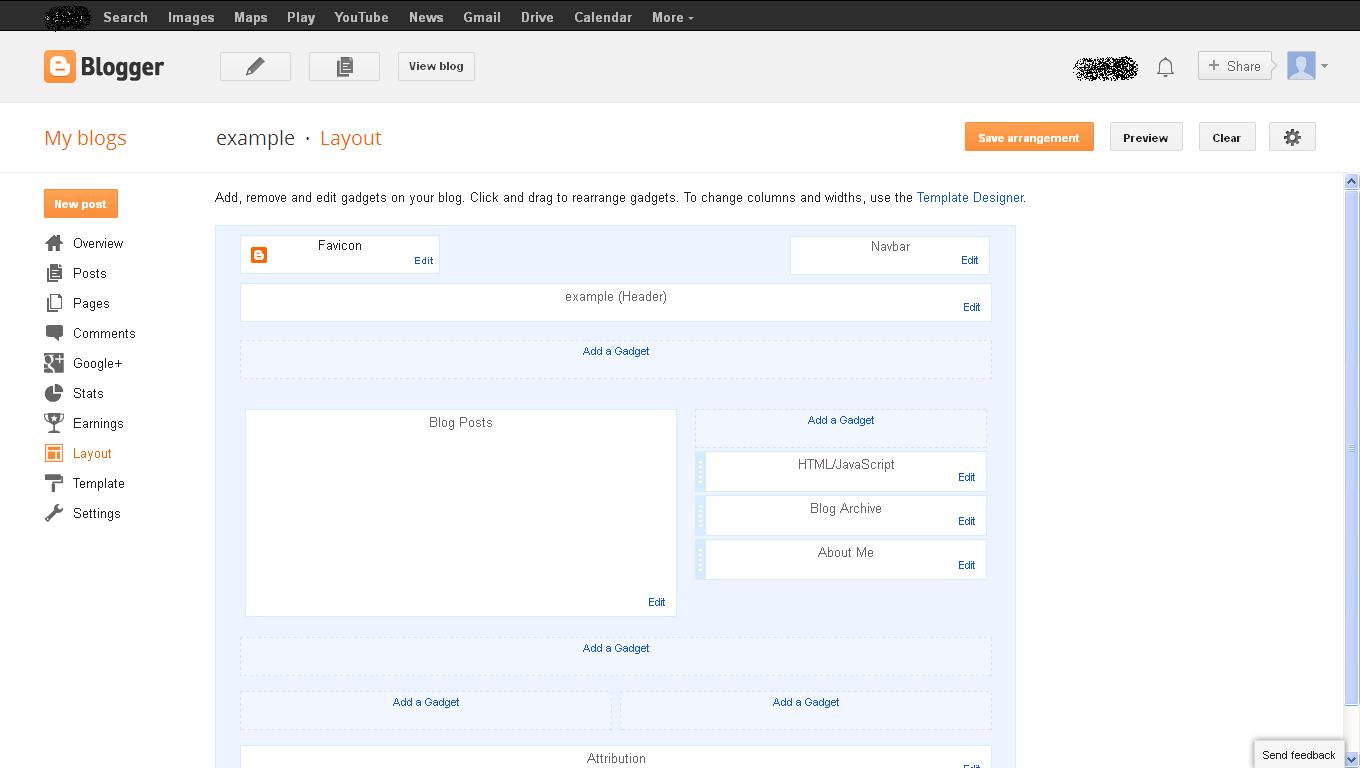Click the Layout sidebar icon

click(x=54, y=453)
